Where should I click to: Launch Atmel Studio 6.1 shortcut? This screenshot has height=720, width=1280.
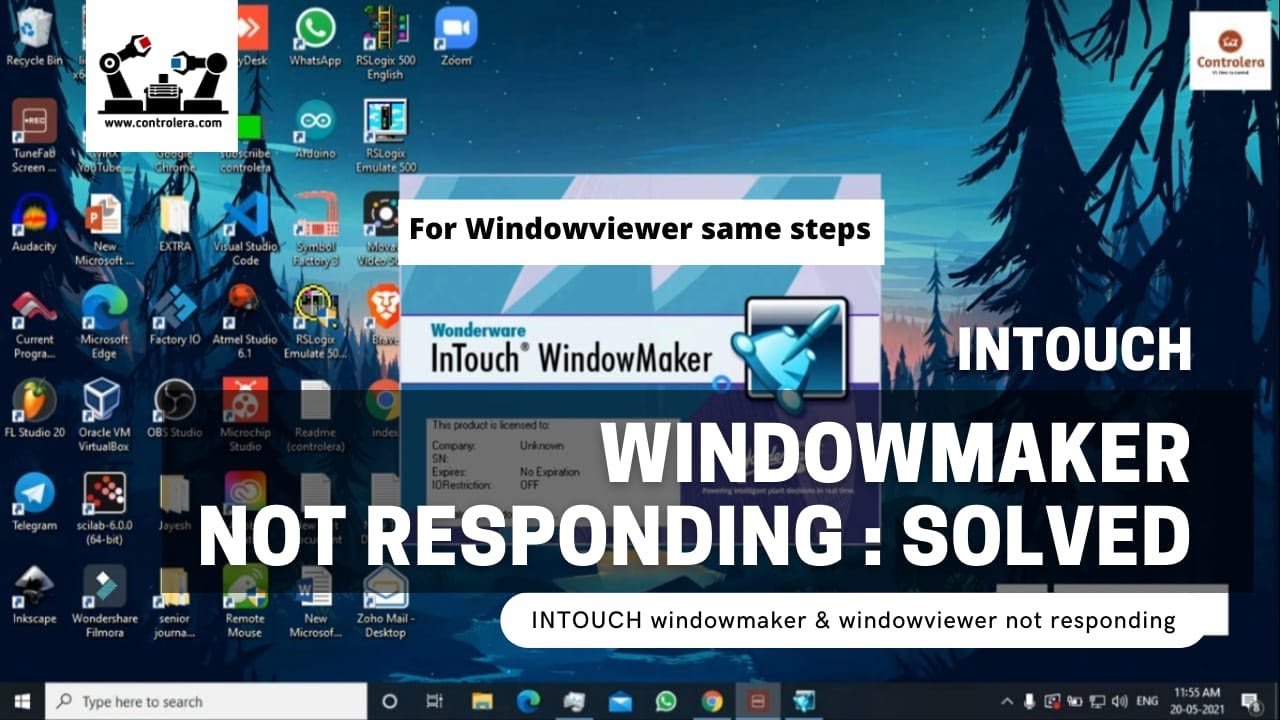(246, 323)
